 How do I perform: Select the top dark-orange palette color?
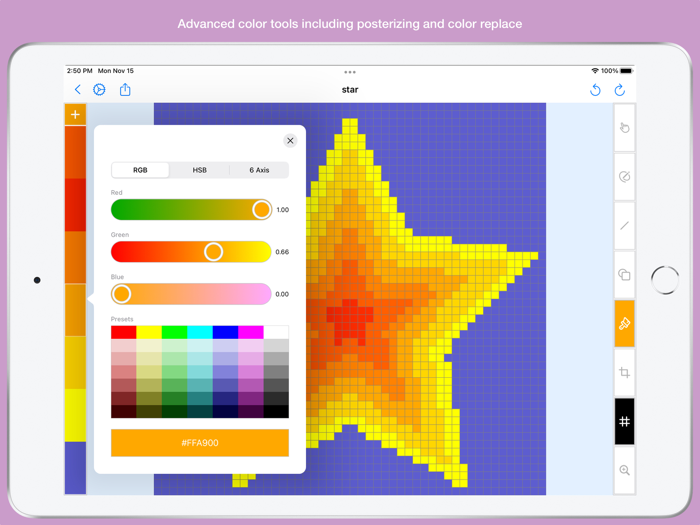(x=75, y=152)
